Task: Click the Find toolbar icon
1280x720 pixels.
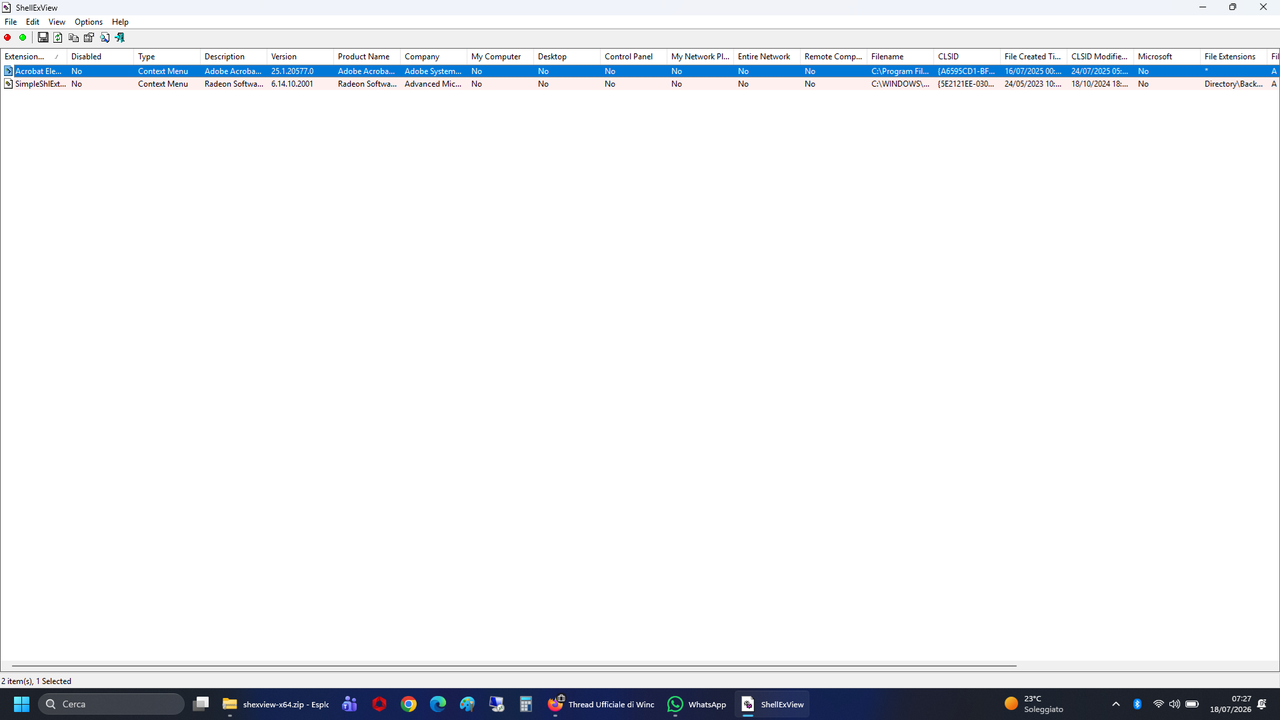Action: click(x=104, y=37)
